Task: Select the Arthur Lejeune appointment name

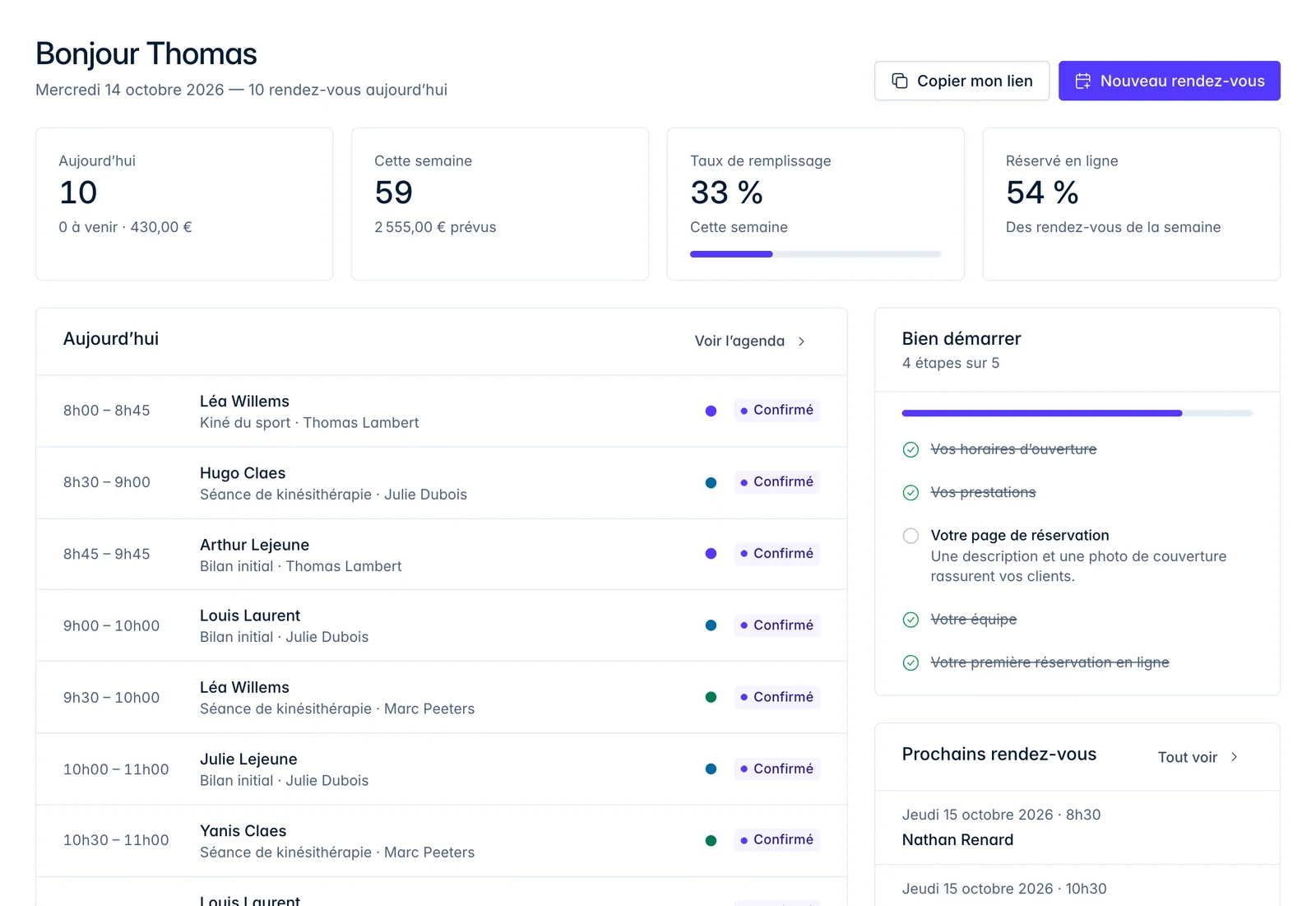Action: 254,545
